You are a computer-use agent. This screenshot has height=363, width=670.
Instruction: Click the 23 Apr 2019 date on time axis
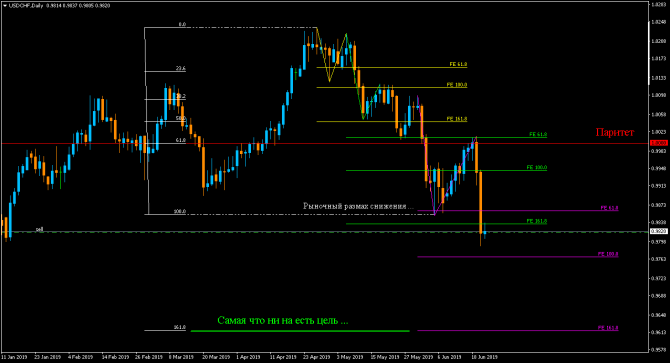[317, 357]
